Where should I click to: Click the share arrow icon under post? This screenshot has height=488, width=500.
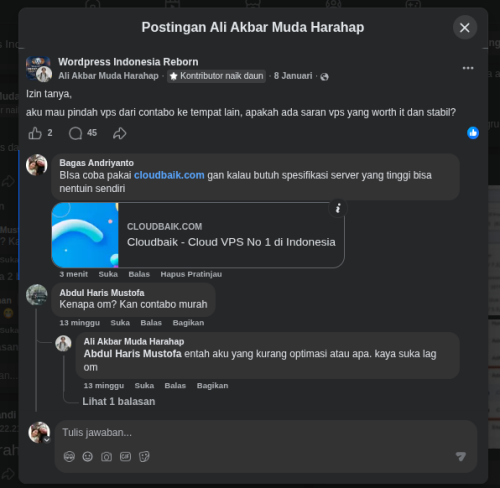coord(120,133)
